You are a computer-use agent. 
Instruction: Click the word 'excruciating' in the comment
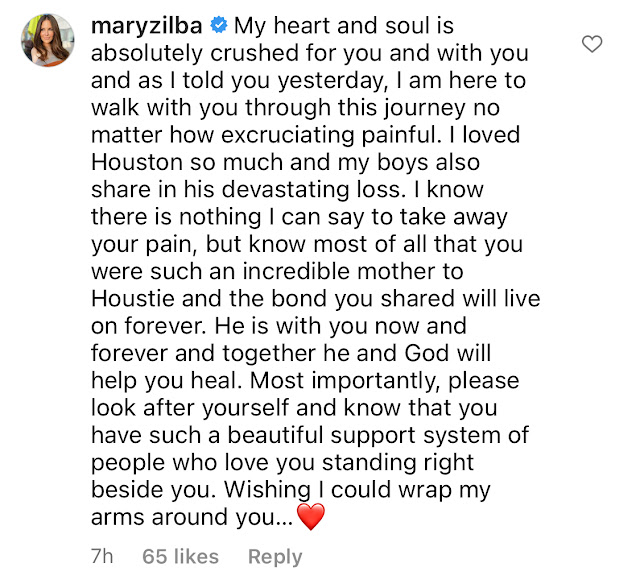click(x=288, y=135)
